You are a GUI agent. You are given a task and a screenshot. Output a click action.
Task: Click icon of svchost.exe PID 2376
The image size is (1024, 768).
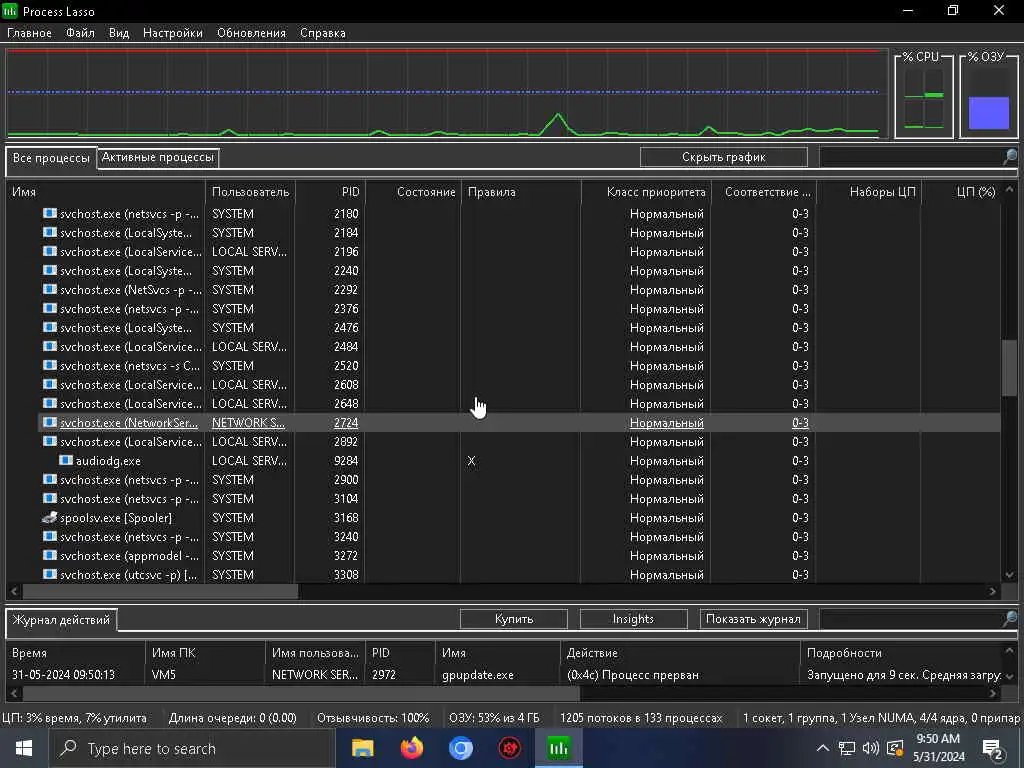click(x=50, y=308)
